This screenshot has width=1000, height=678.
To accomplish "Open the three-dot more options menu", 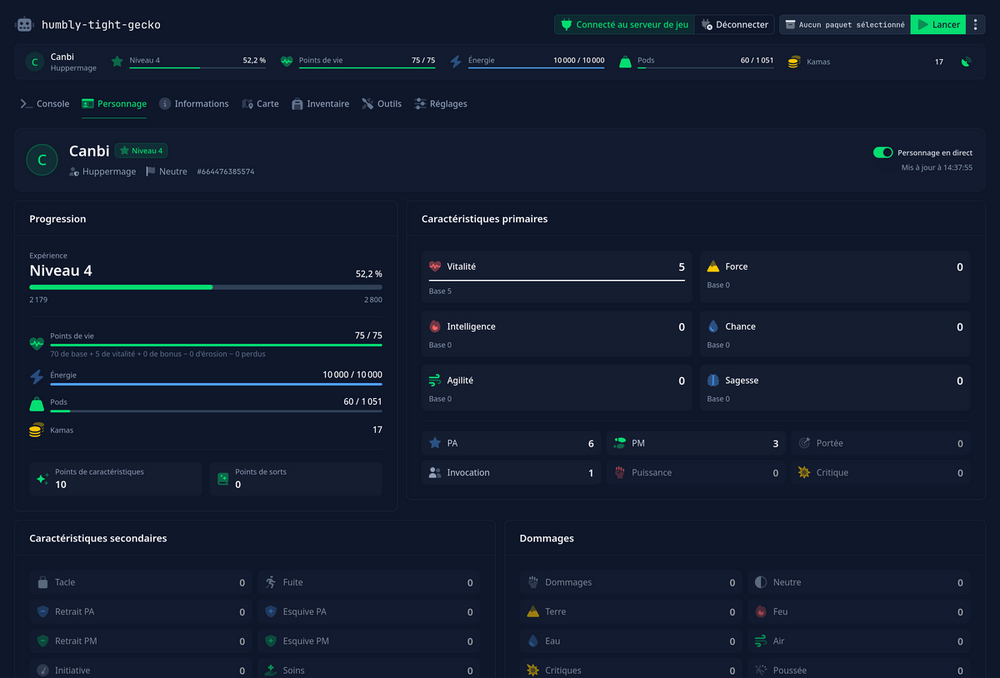I will click(x=975, y=25).
